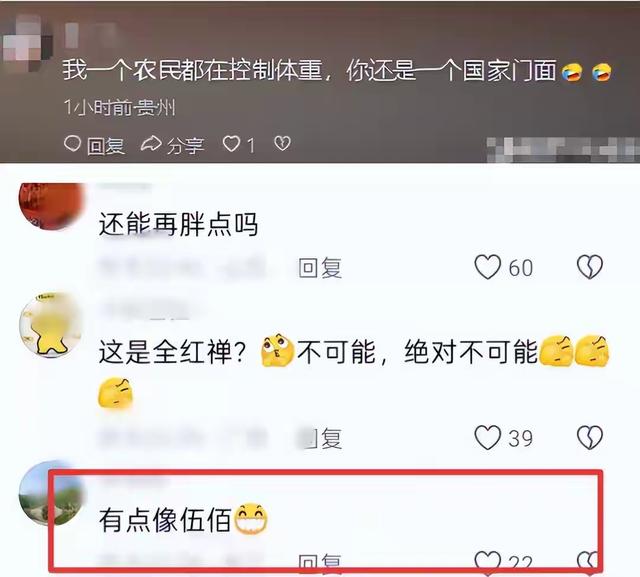This screenshot has height=577, width=640.
Task: Reply to '还能再胖点吗' comment
Action: pos(320,268)
